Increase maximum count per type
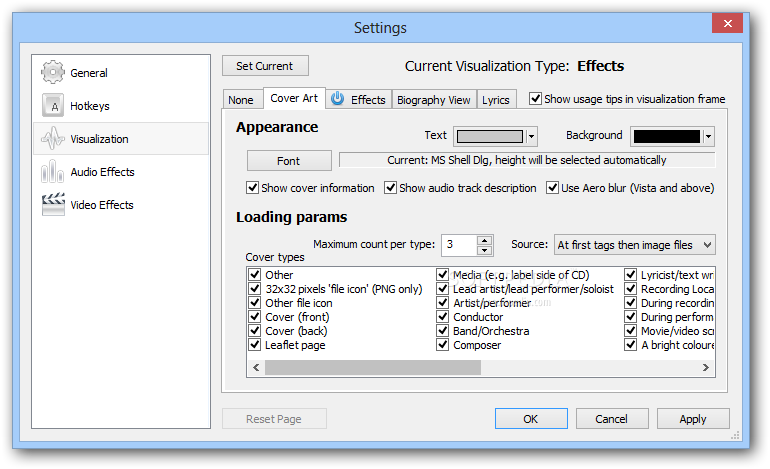Image resolution: width=770 pixels, height=469 pixels. click(485, 240)
